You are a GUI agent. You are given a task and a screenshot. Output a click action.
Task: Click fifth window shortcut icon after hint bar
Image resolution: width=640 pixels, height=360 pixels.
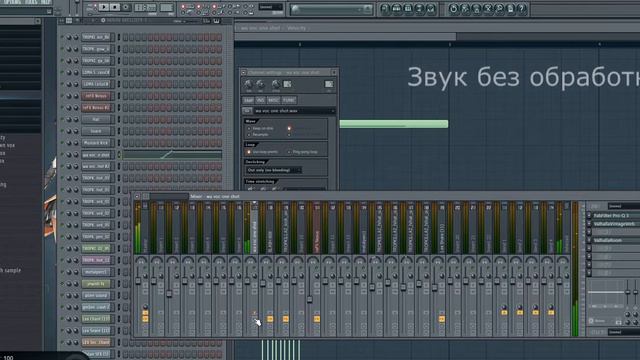click(x=431, y=8)
